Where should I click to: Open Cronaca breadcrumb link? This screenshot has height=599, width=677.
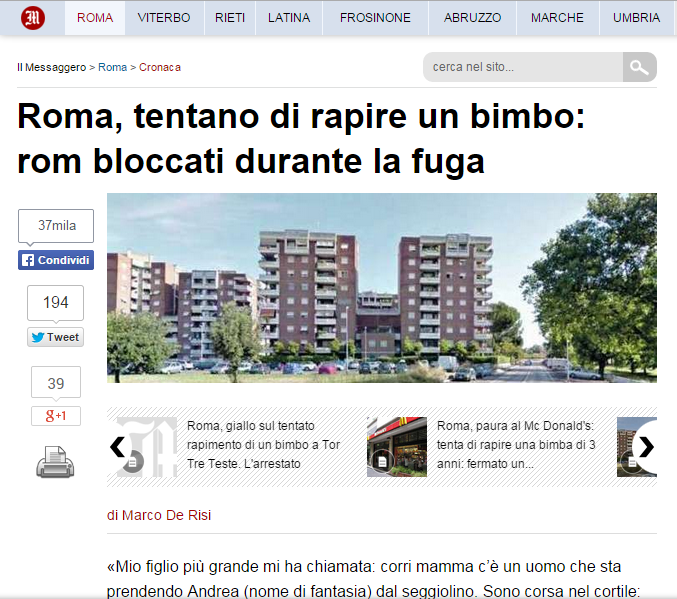coord(160,67)
